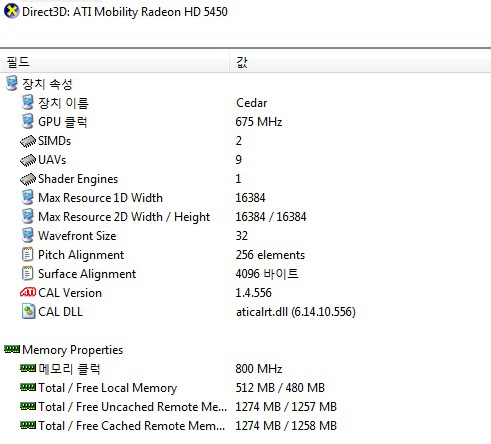Image resolution: width=491 pixels, height=444 pixels.
Task: Click the 필드 column header
Action: point(115,62)
